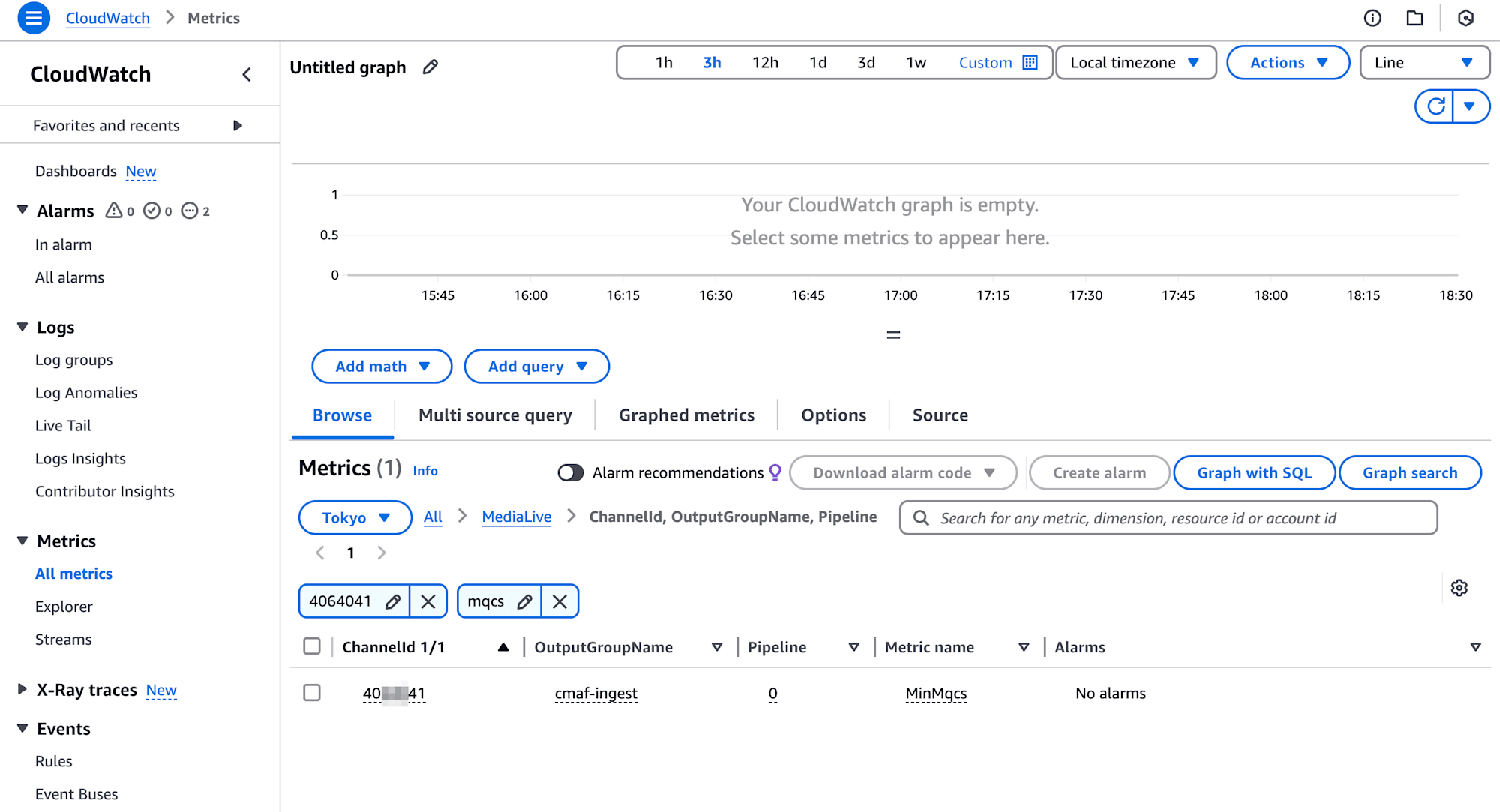The height and width of the screenshot is (812, 1500).
Task: Open OutputGroupName column filter arrow
Action: (x=717, y=647)
